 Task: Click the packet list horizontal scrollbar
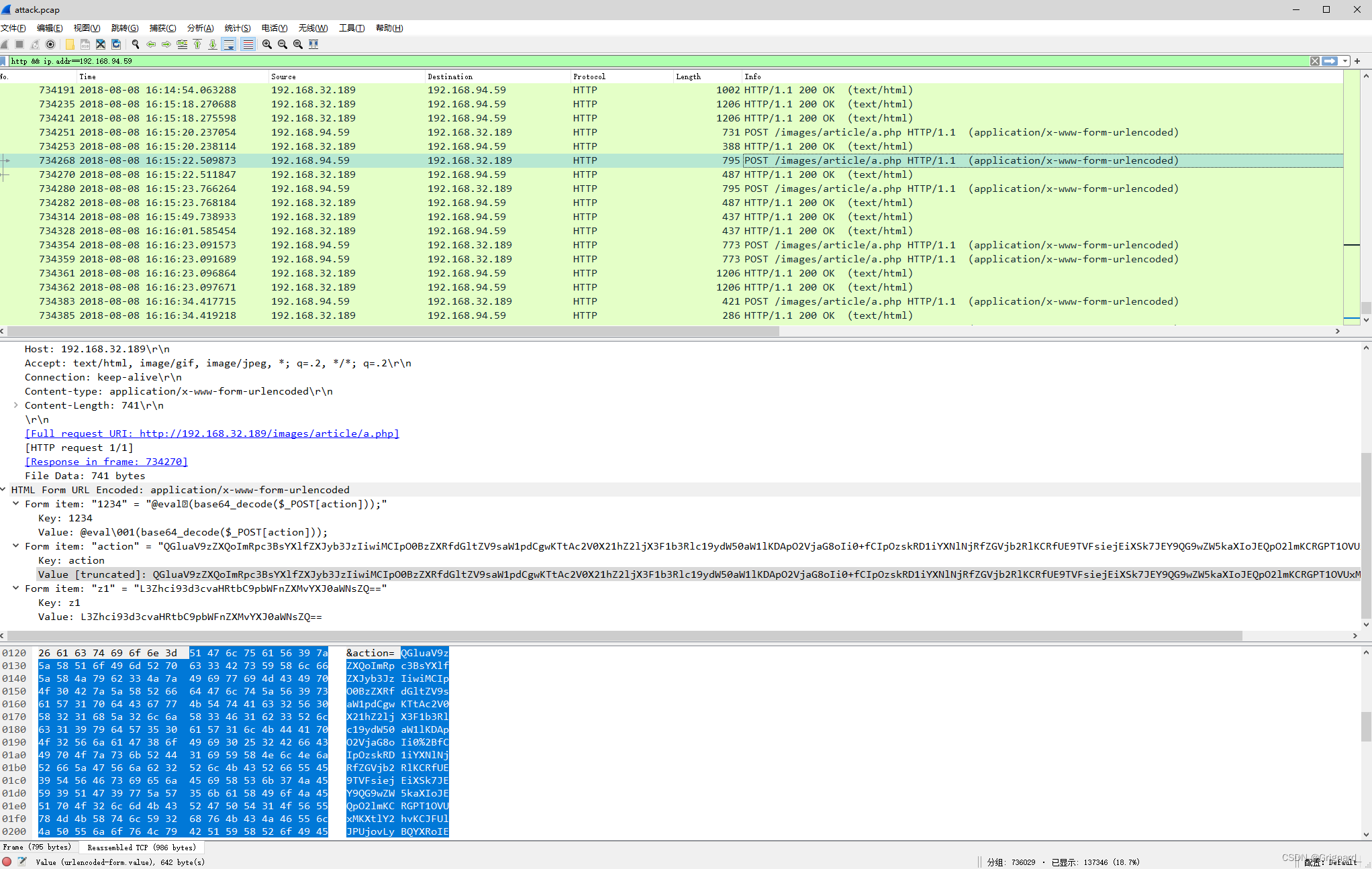393,331
